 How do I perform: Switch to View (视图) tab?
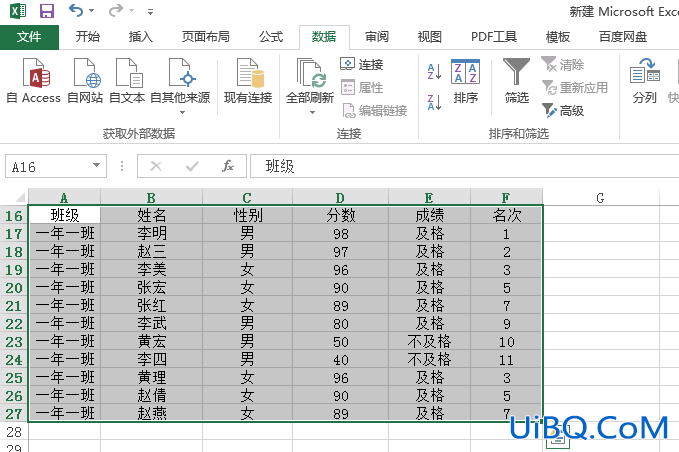pyautogui.click(x=430, y=37)
